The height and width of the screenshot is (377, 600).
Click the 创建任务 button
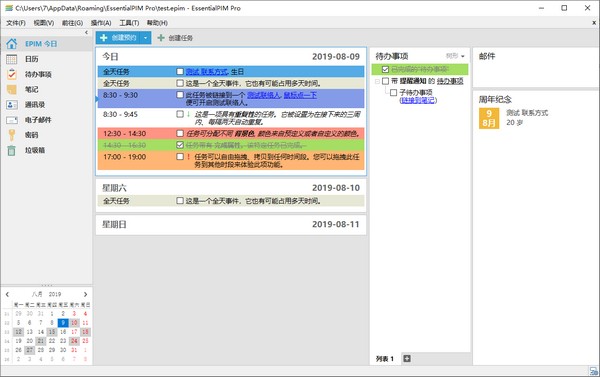pyautogui.click(x=175, y=38)
